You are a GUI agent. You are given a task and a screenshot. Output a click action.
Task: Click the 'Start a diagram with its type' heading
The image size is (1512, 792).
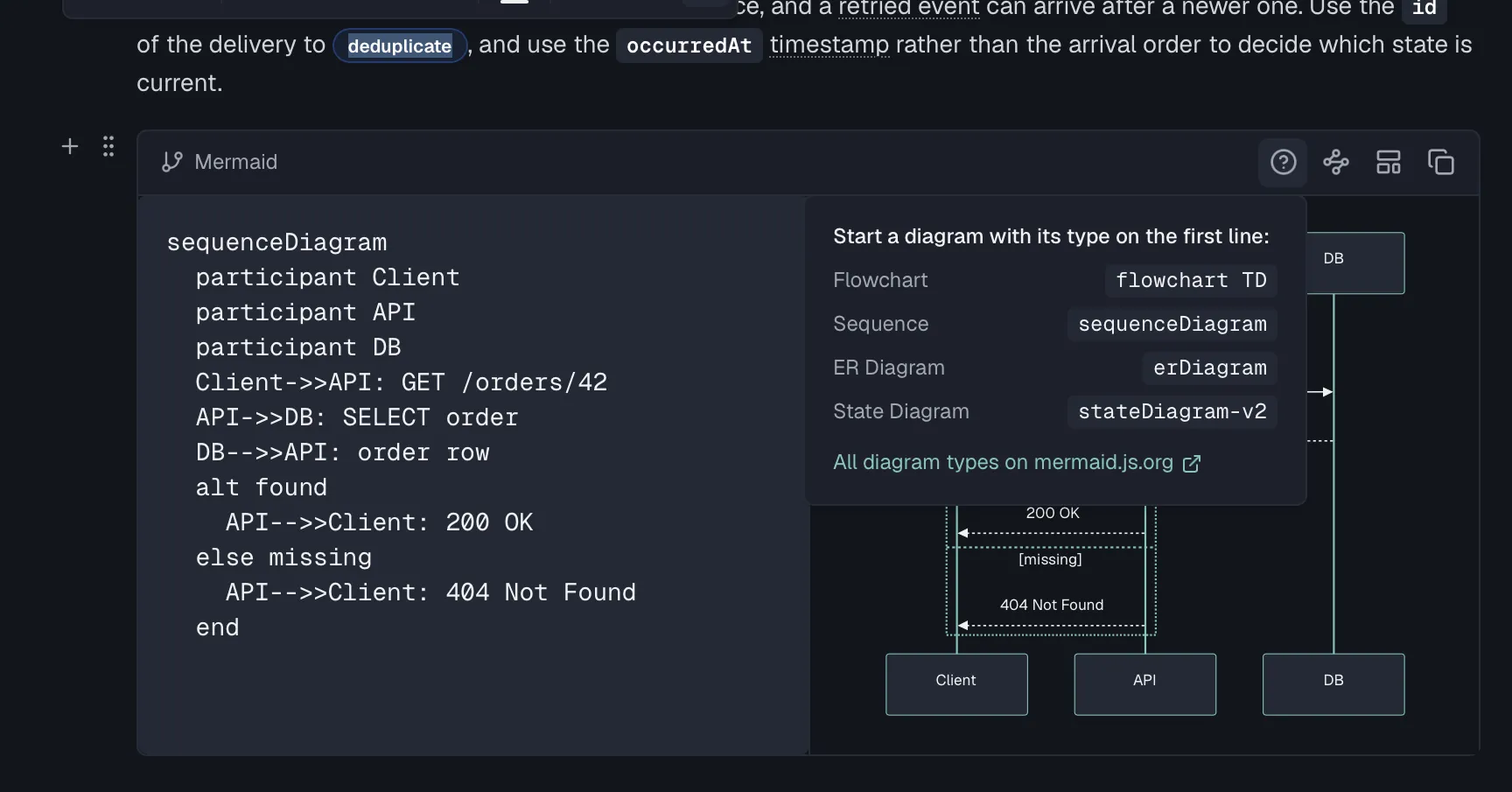pyautogui.click(x=1051, y=236)
